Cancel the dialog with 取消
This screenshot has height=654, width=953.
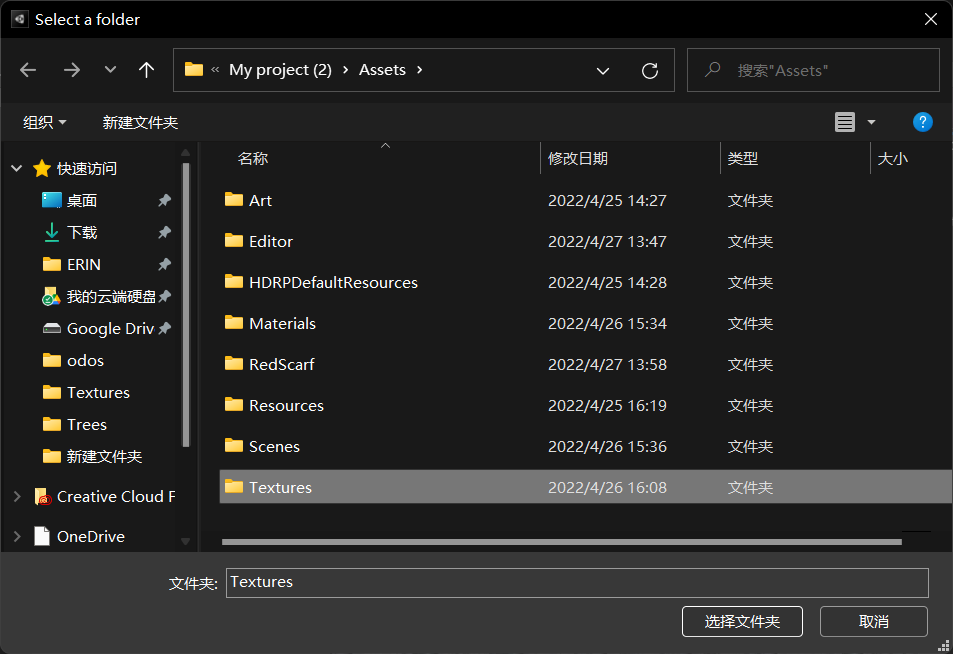click(873, 621)
